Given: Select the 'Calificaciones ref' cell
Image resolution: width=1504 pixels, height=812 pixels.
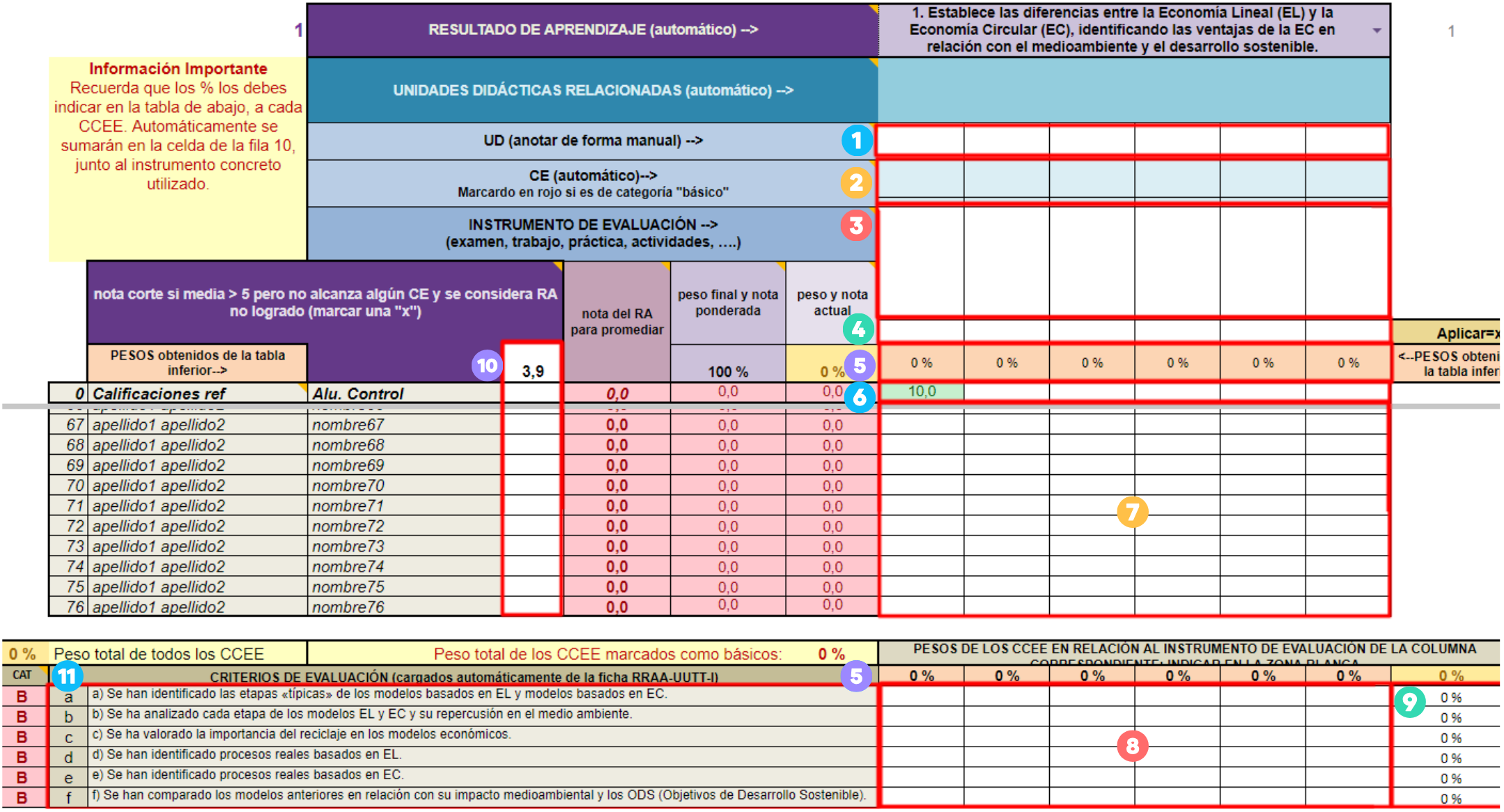Looking at the screenshot, I should point(197,393).
